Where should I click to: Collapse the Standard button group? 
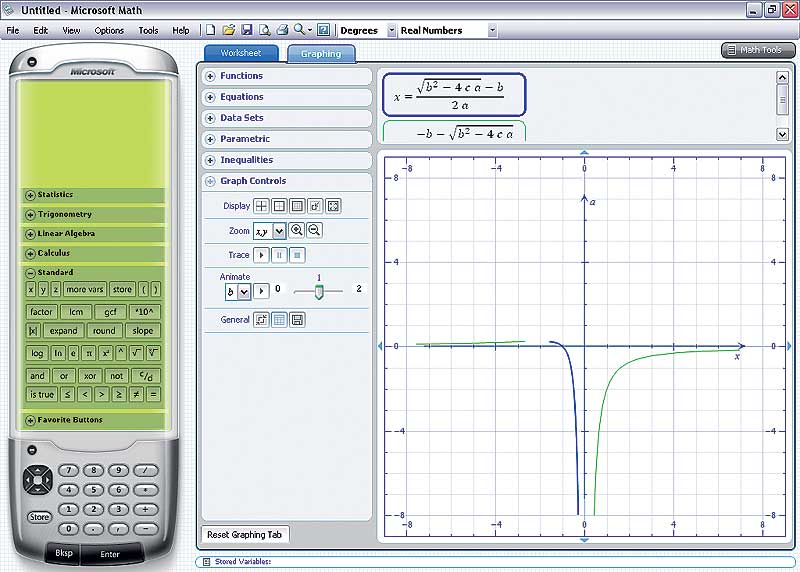pos(30,273)
